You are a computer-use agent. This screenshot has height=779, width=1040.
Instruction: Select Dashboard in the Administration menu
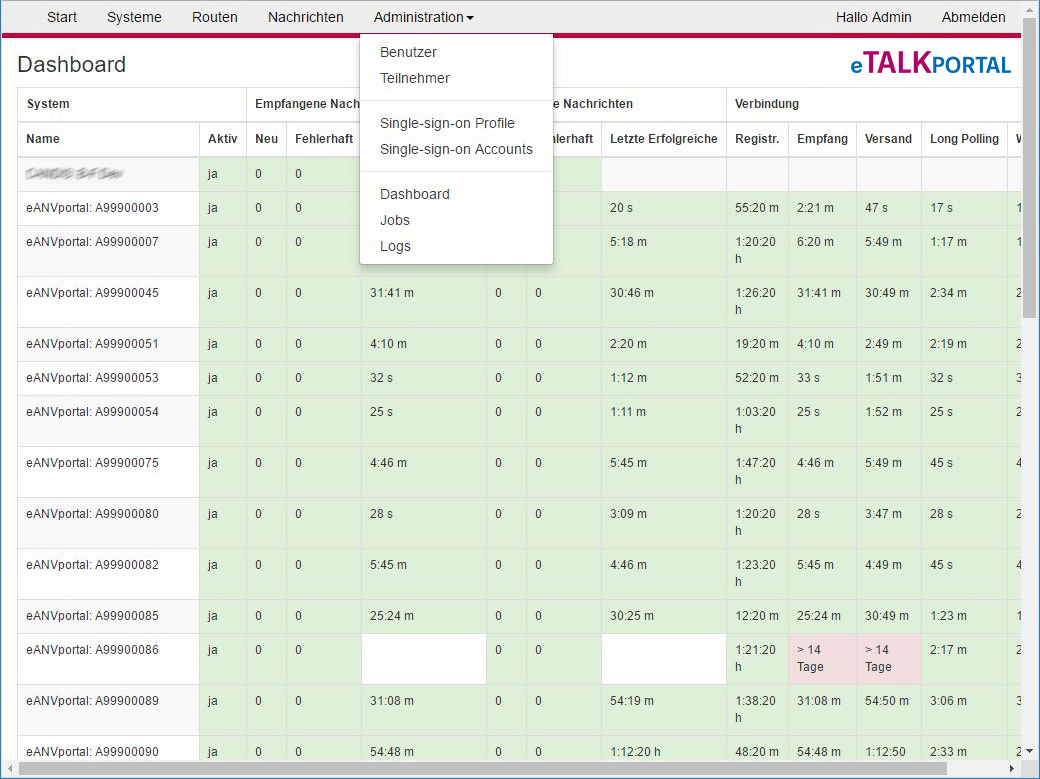(415, 194)
